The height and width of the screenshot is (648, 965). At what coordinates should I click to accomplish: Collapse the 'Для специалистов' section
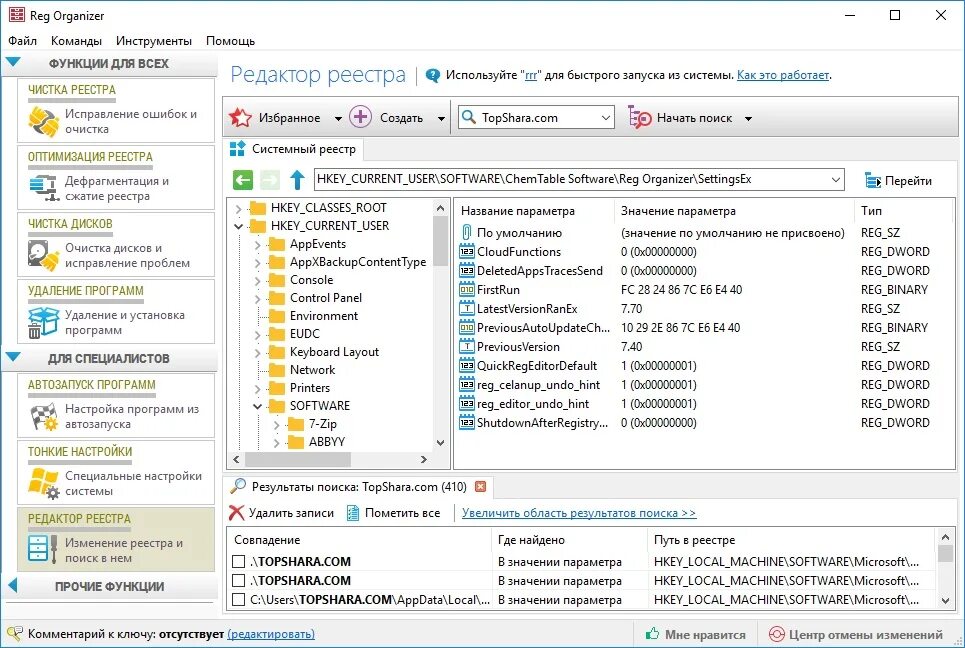click(13, 356)
